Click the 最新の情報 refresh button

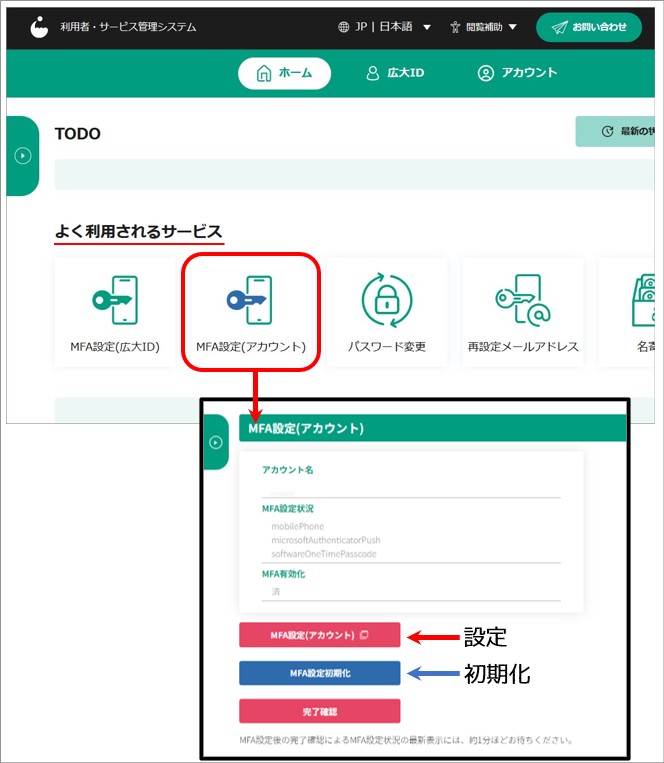point(620,131)
